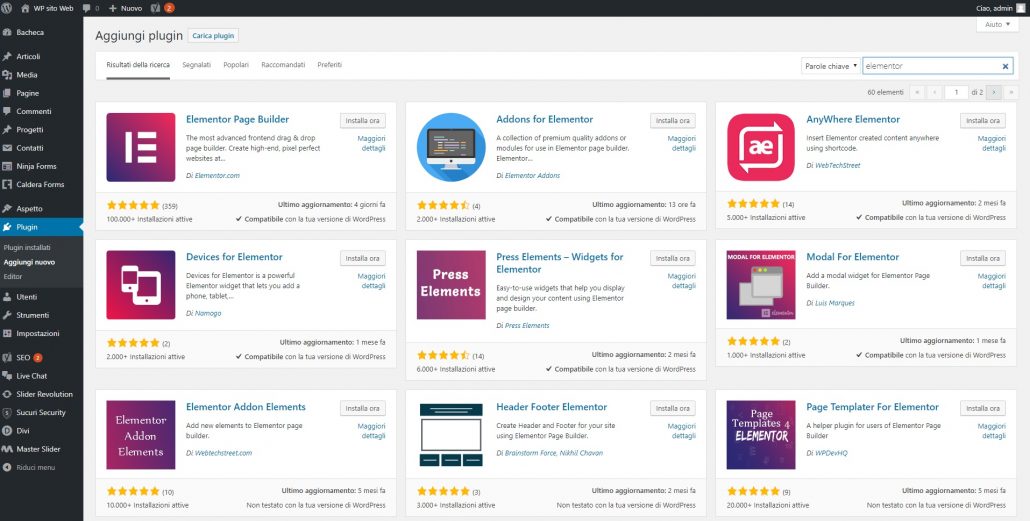The image size is (1030, 521).
Task: Click the Carica plugin button
Action: click(x=213, y=36)
